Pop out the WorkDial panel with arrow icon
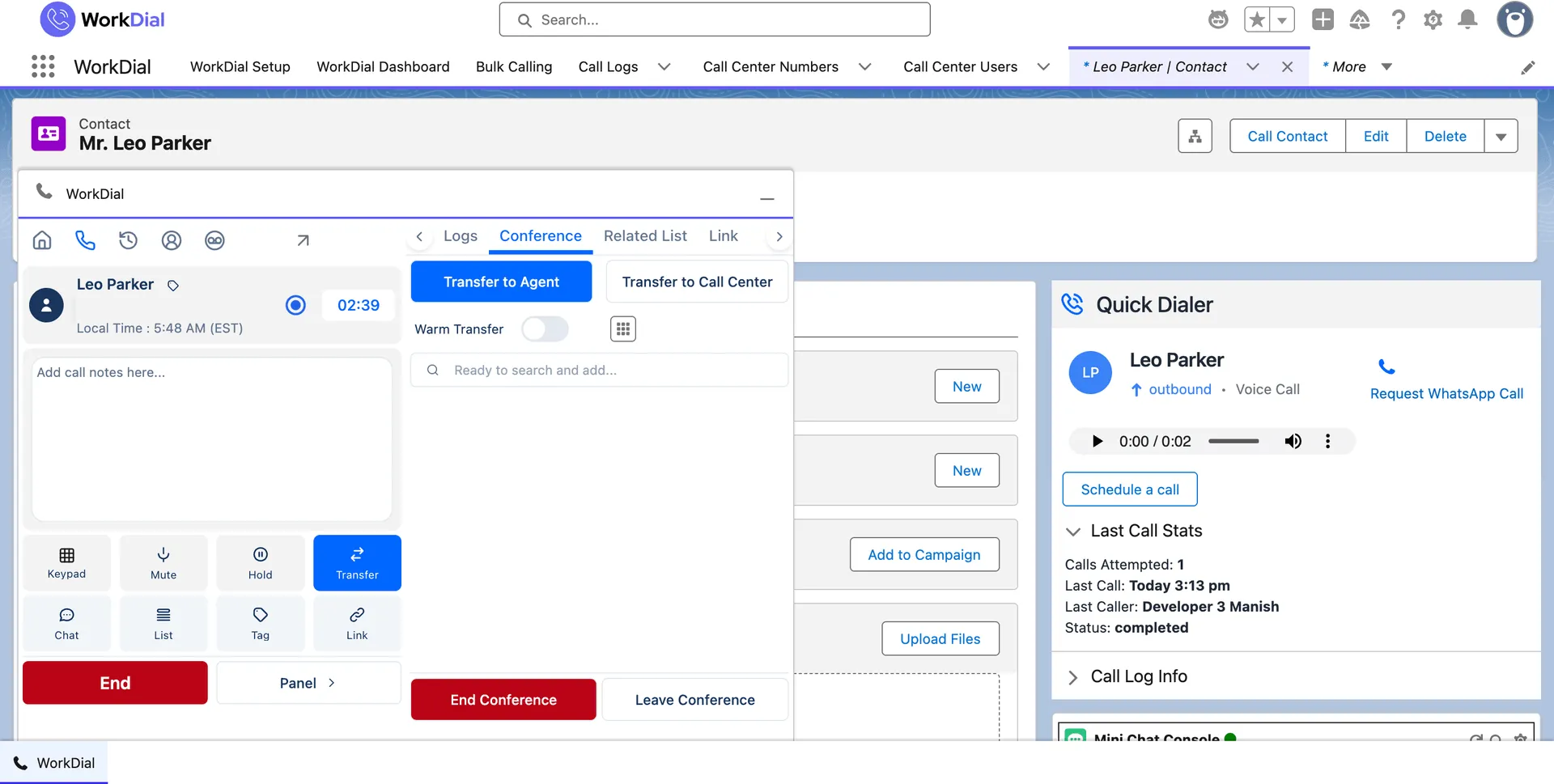Viewport: 1554px width, 784px height. 303,240
